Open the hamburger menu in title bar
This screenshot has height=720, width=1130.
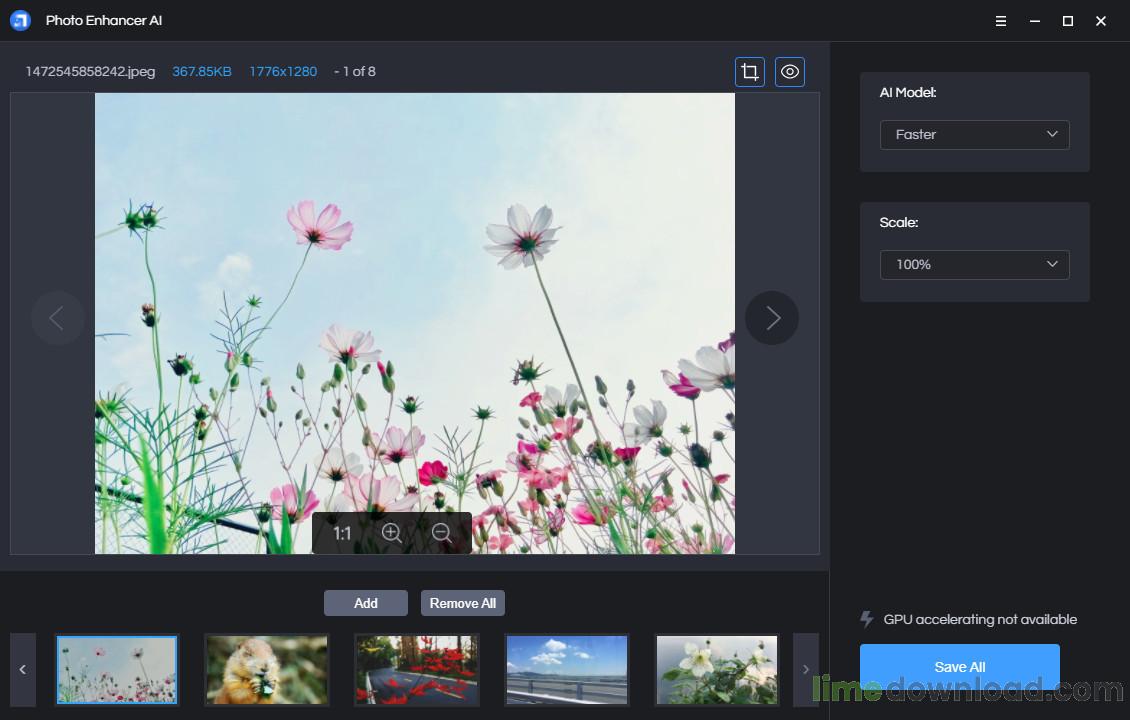[x=1001, y=21]
